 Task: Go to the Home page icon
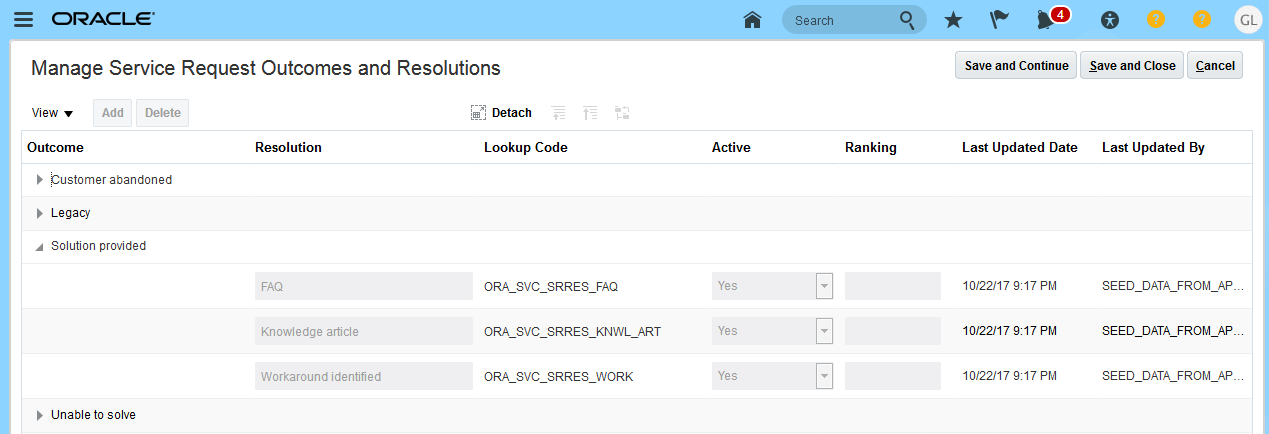tap(753, 20)
